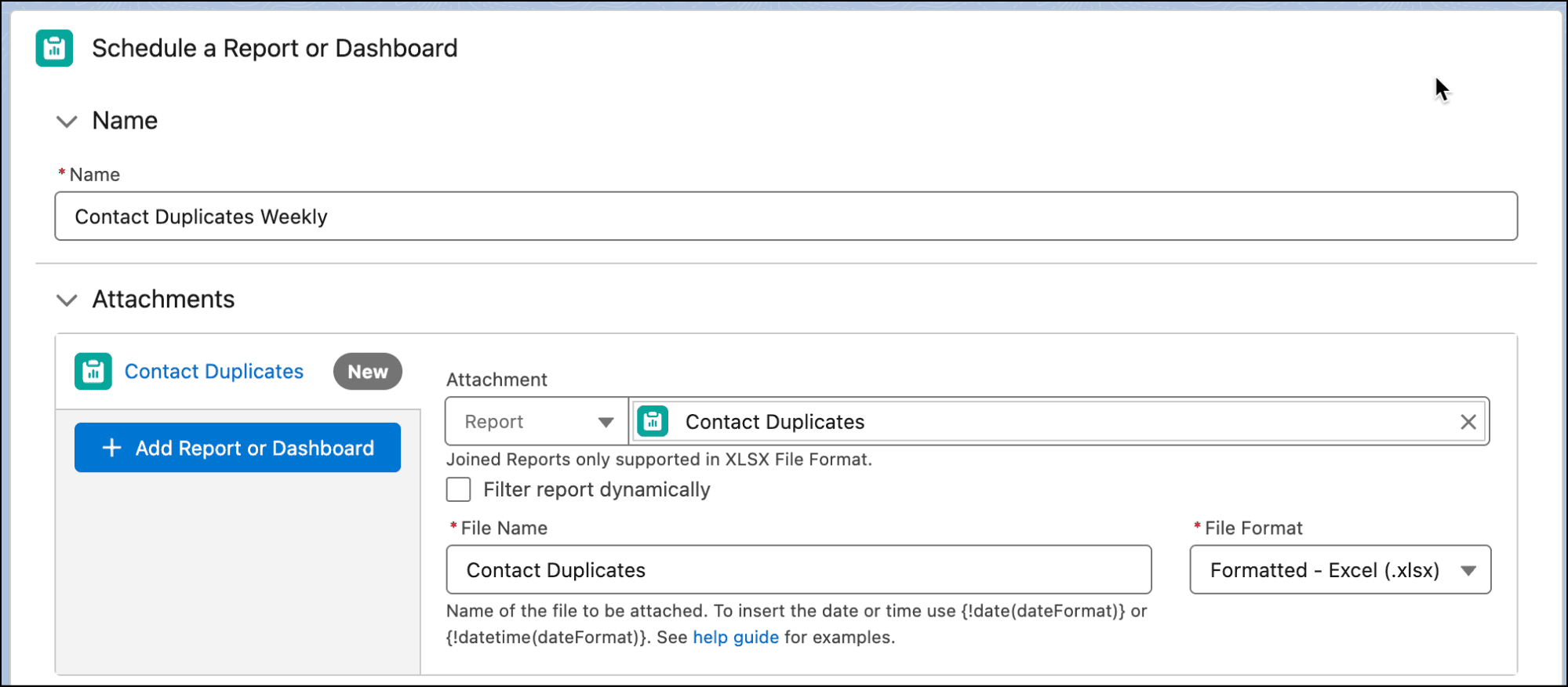The height and width of the screenshot is (687, 1568).
Task: Open the File Format dropdown
Action: click(x=1340, y=570)
